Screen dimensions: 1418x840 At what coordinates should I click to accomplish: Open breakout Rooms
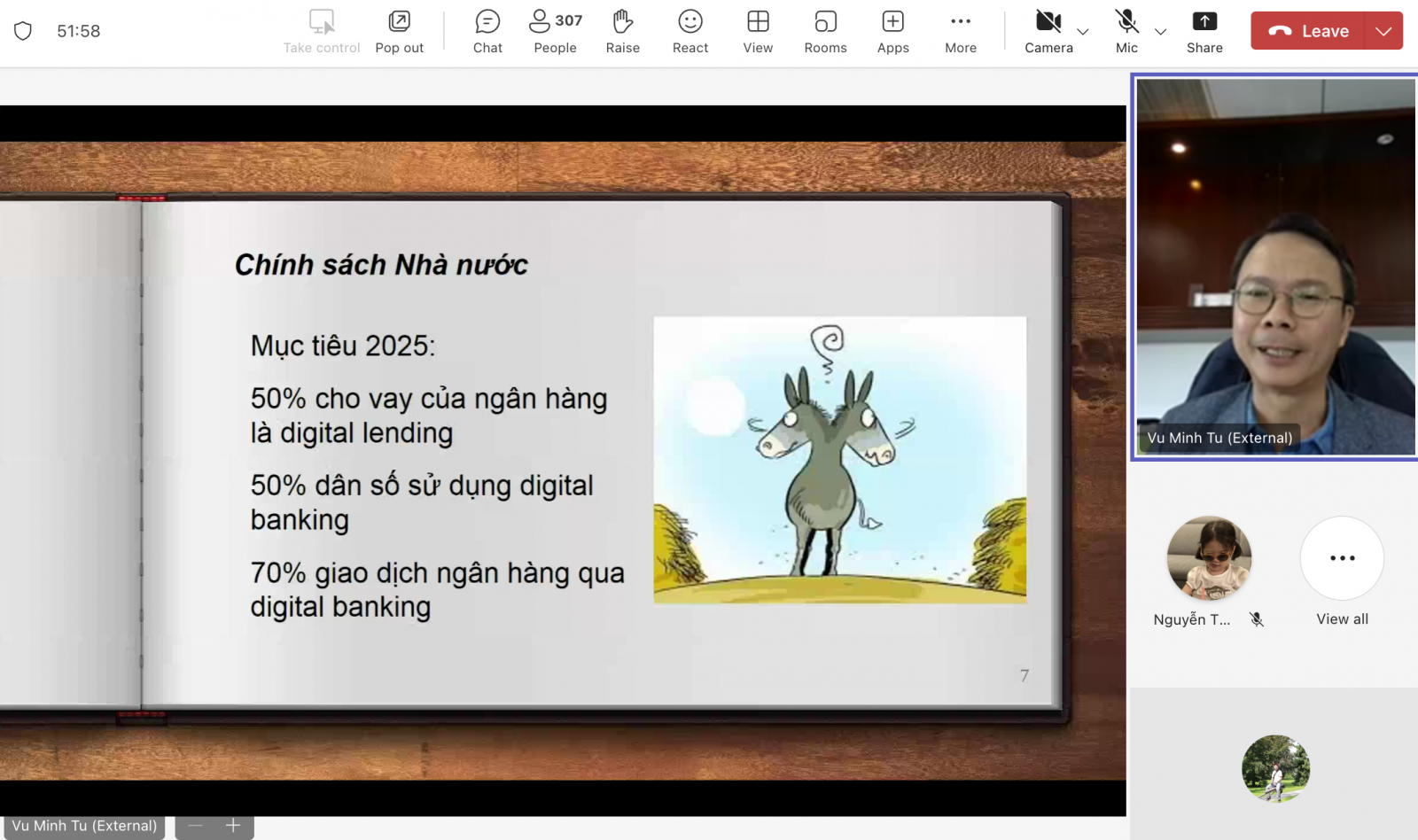click(x=825, y=32)
